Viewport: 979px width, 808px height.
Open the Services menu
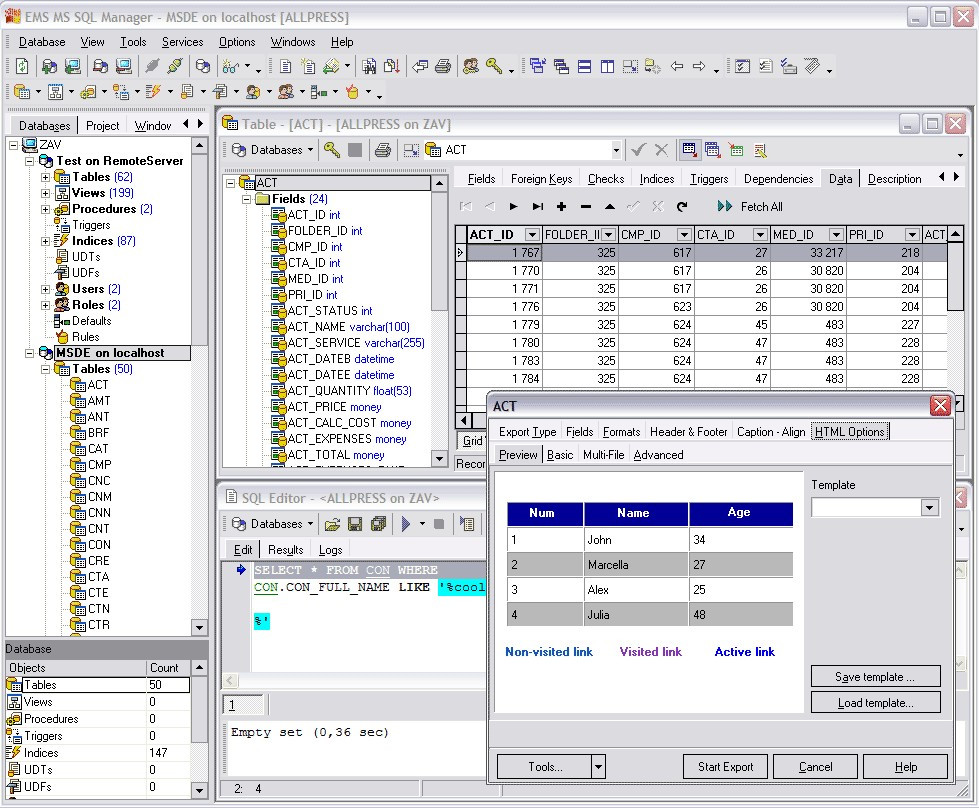[182, 42]
